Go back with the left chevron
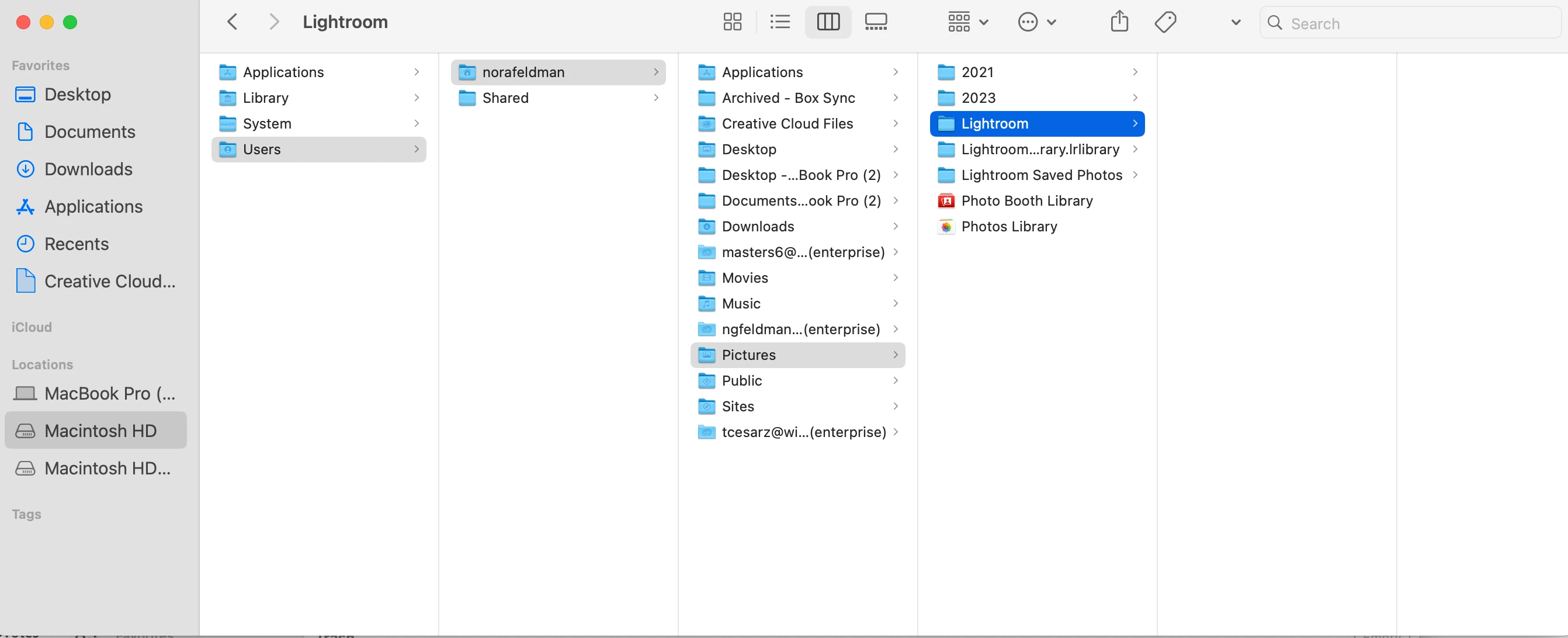 (x=233, y=23)
